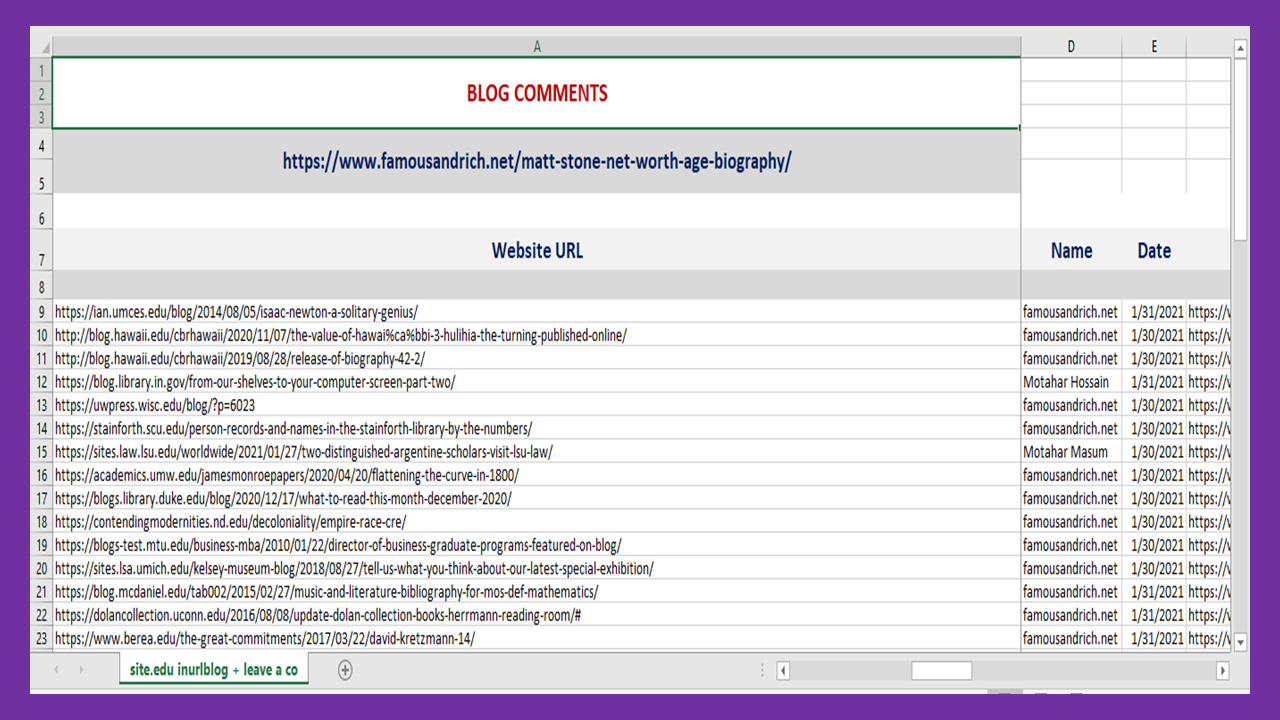Select column header E
The height and width of the screenshot is (720, 1280).
tap(1154, 46)
